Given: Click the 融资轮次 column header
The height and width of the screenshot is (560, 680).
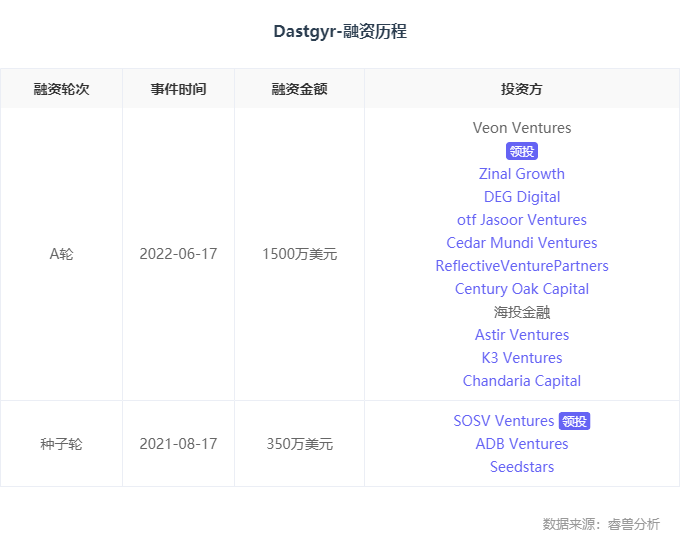Looking at the screenshot, I should coord(61,89).
